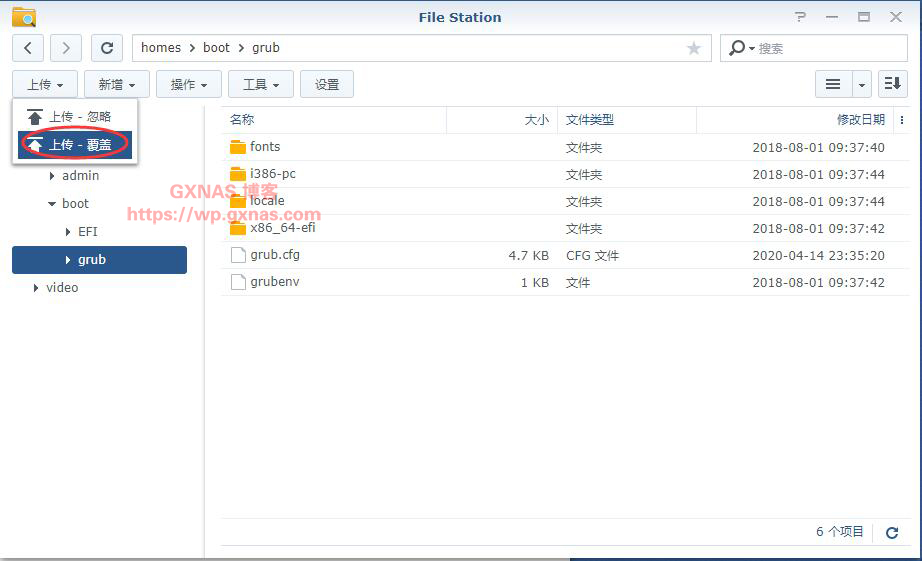Screen dimensions: 922x561
Task: Click the search magnifier icon
Action: (x=736, y=48)
